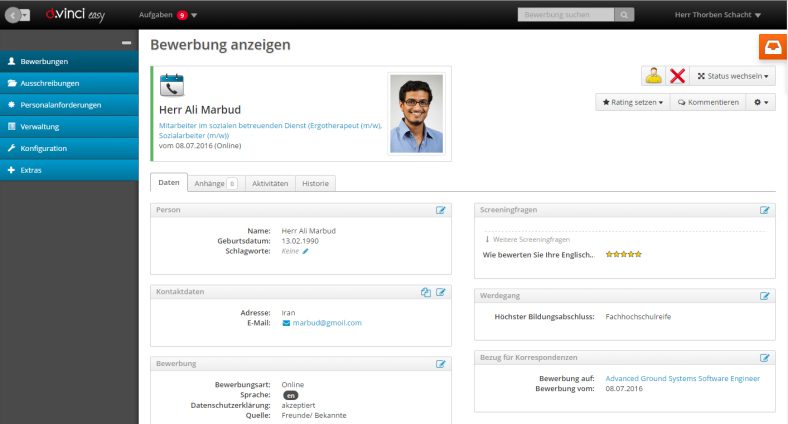
Task: Open the Mitarbeiter im sozialen betreuenden Dienst link
Action: (x=270, y=131)
